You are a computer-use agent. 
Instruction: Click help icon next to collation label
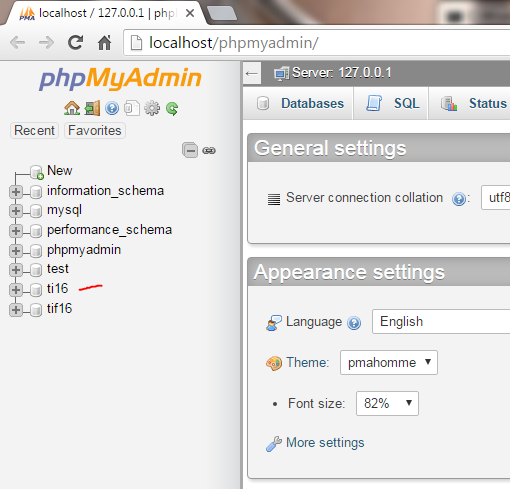coord(459,199)
